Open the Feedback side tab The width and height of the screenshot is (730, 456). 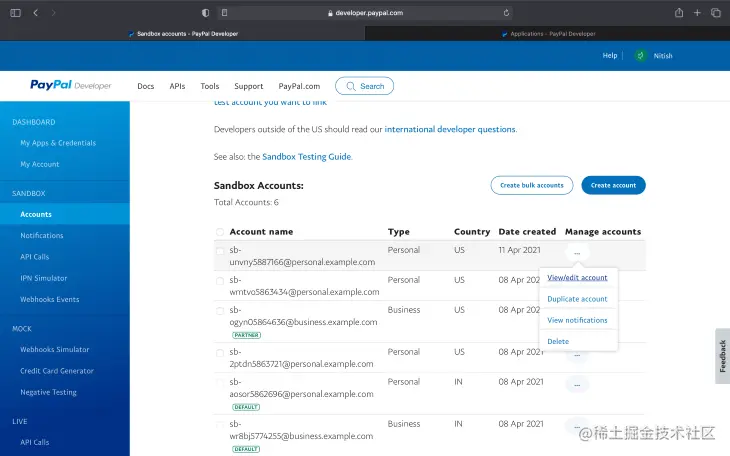coord(723,356)
